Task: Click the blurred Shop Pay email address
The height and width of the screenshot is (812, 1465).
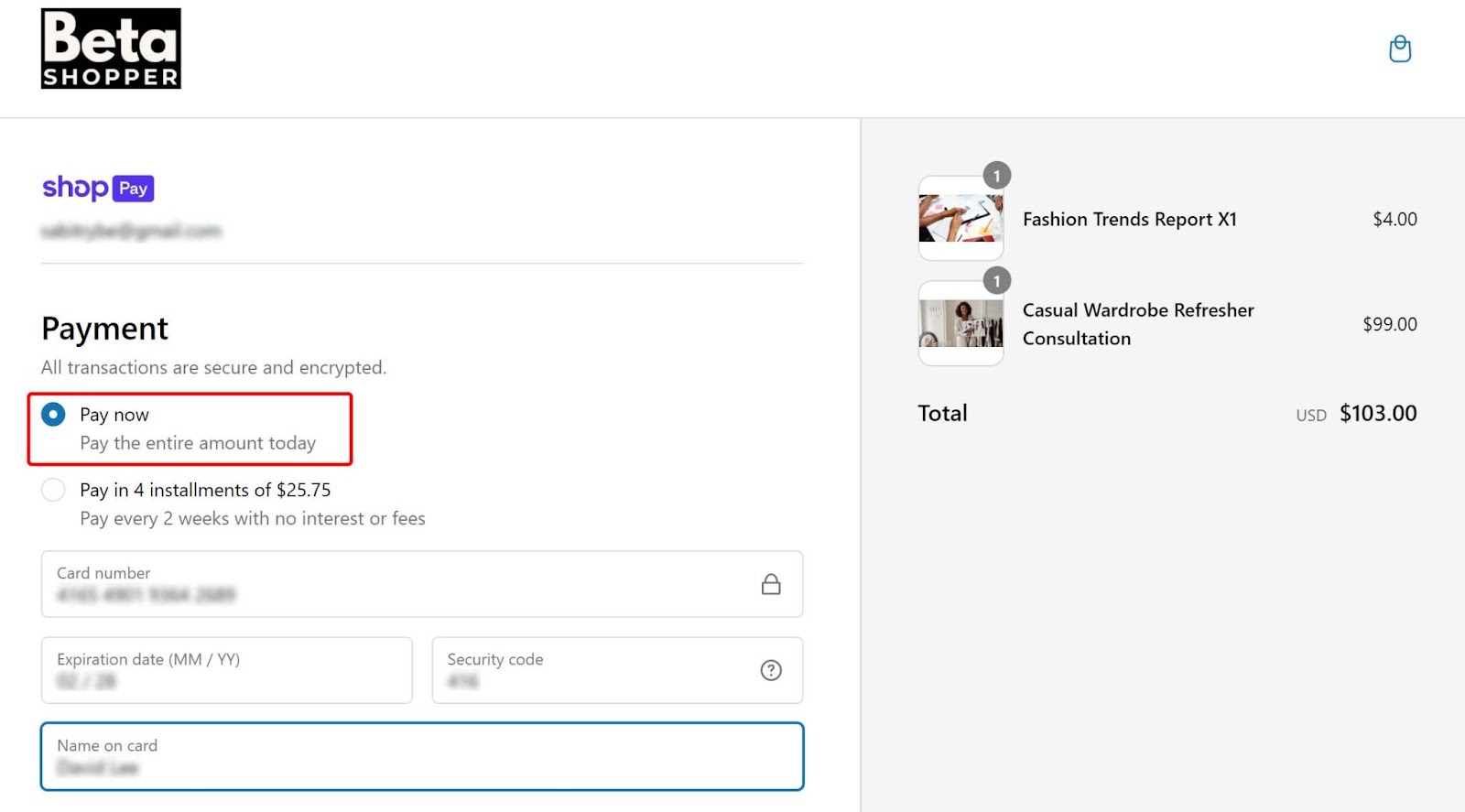Action: (131, 231)
